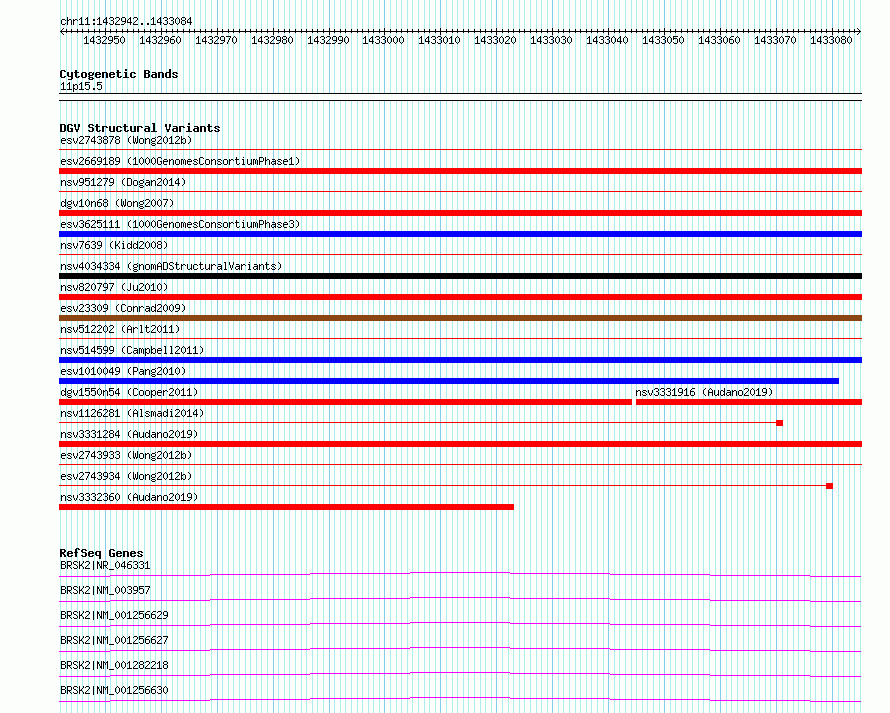This screenshot has width=890, height=713.
Task: Open transcript BRSK2|NM_003957
Action: click(105, 590)
